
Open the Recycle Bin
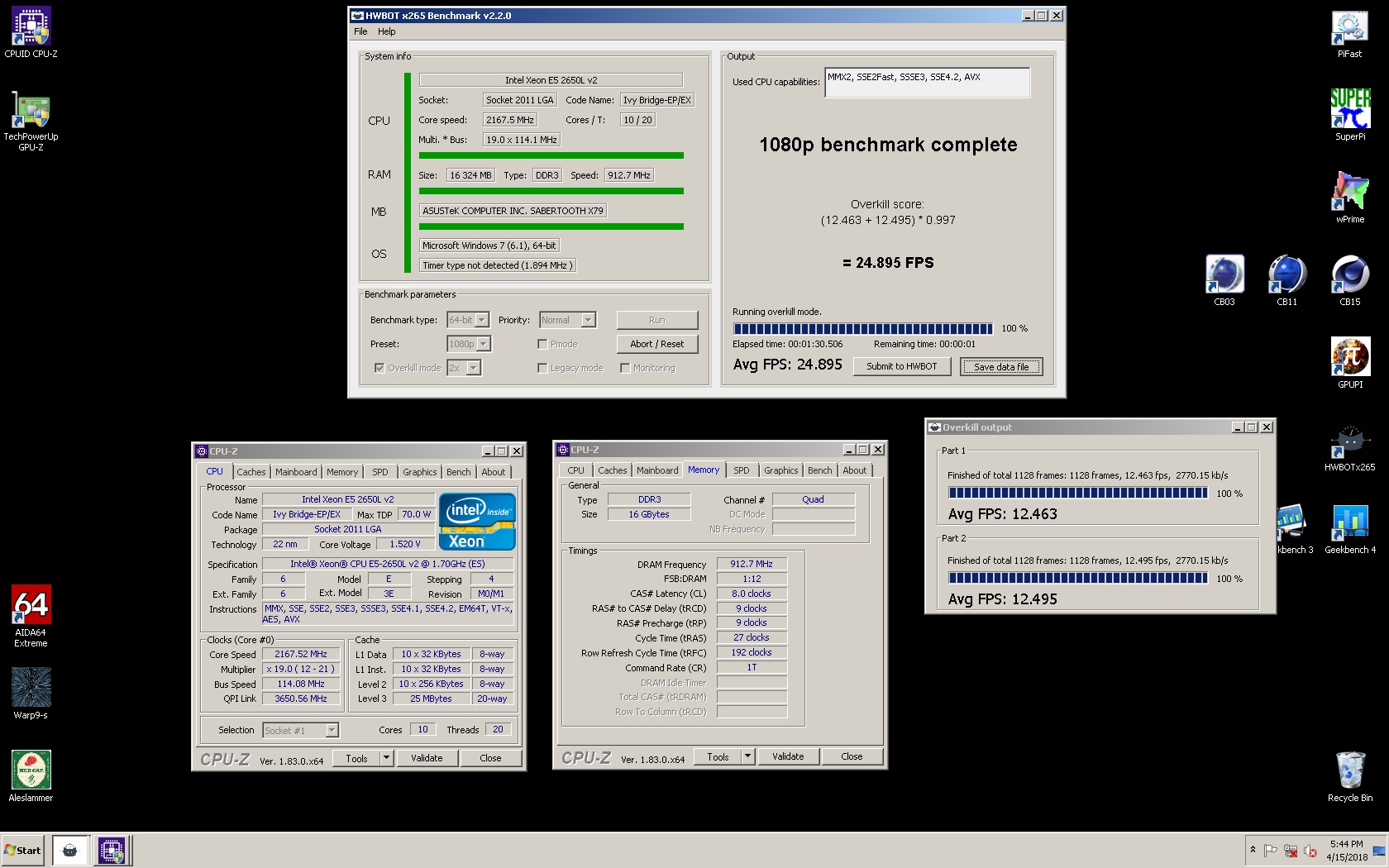1349,776
